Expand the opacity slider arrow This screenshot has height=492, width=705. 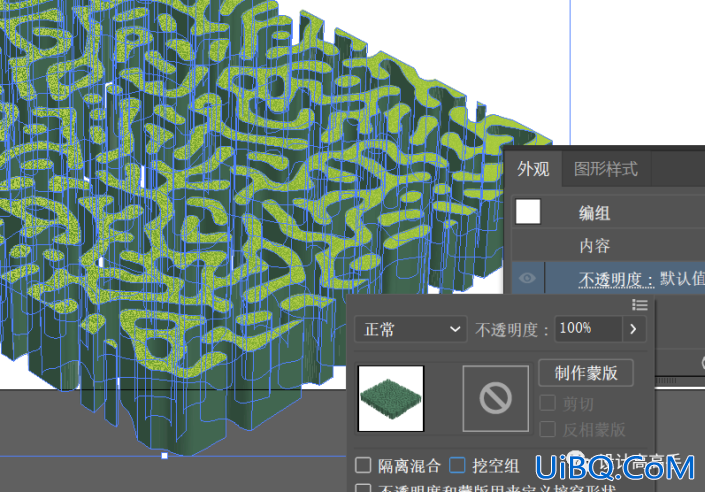(634, 329)
